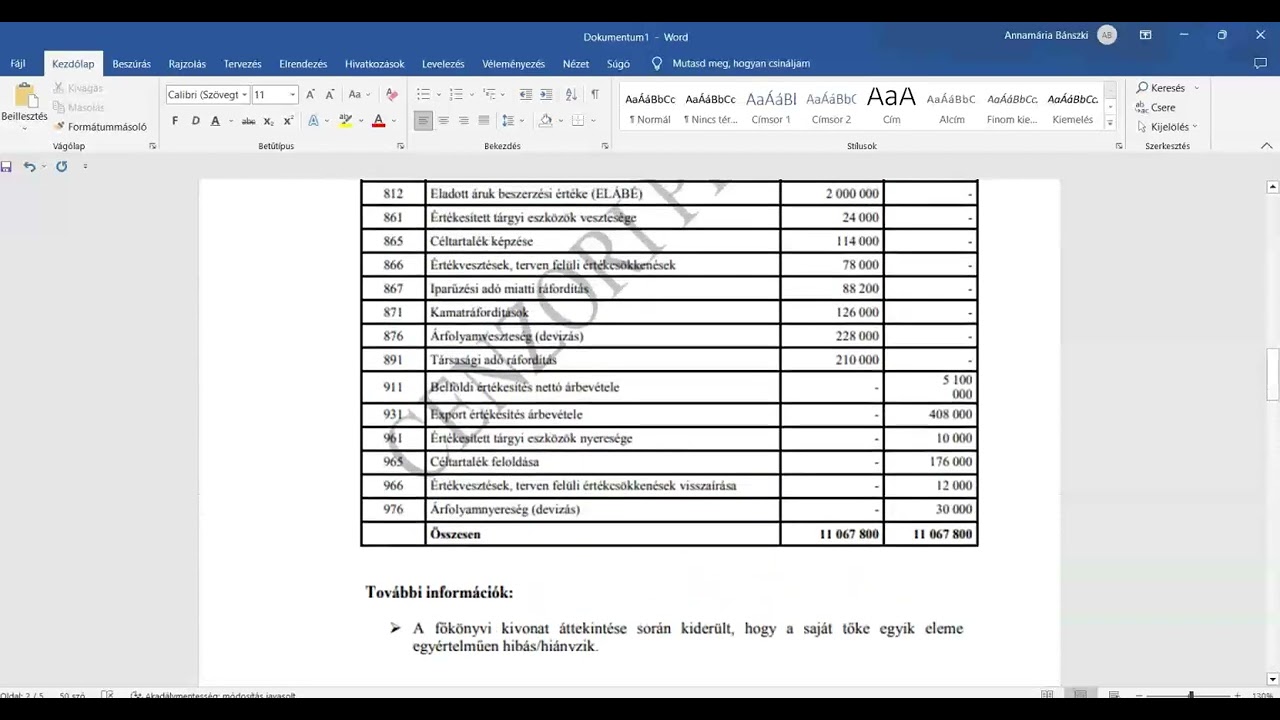Open the Fájl menu
Viewport: 1280px width, 720px height.
(x=18, y=63)
